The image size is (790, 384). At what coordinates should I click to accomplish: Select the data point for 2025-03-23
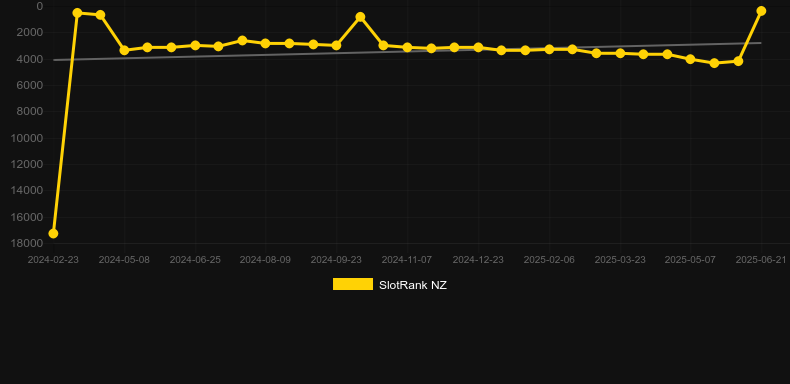pyautogui.click(x=620, y=53)
